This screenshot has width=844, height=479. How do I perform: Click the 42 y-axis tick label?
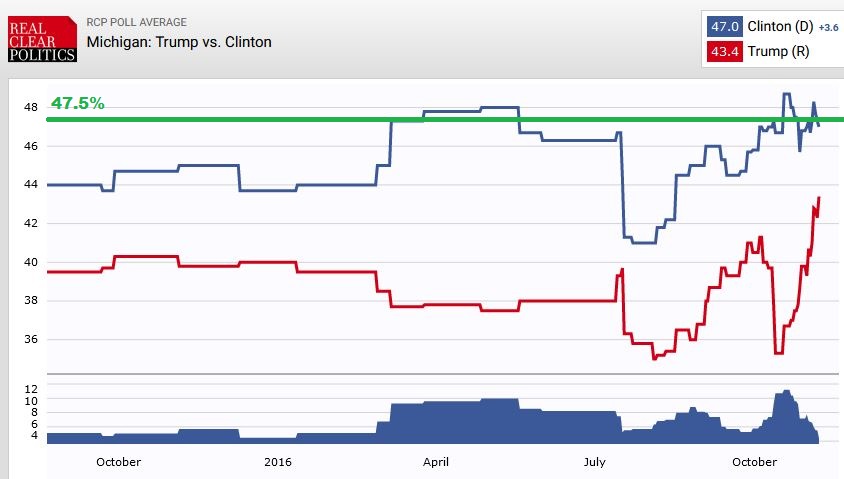click(31, 223)
